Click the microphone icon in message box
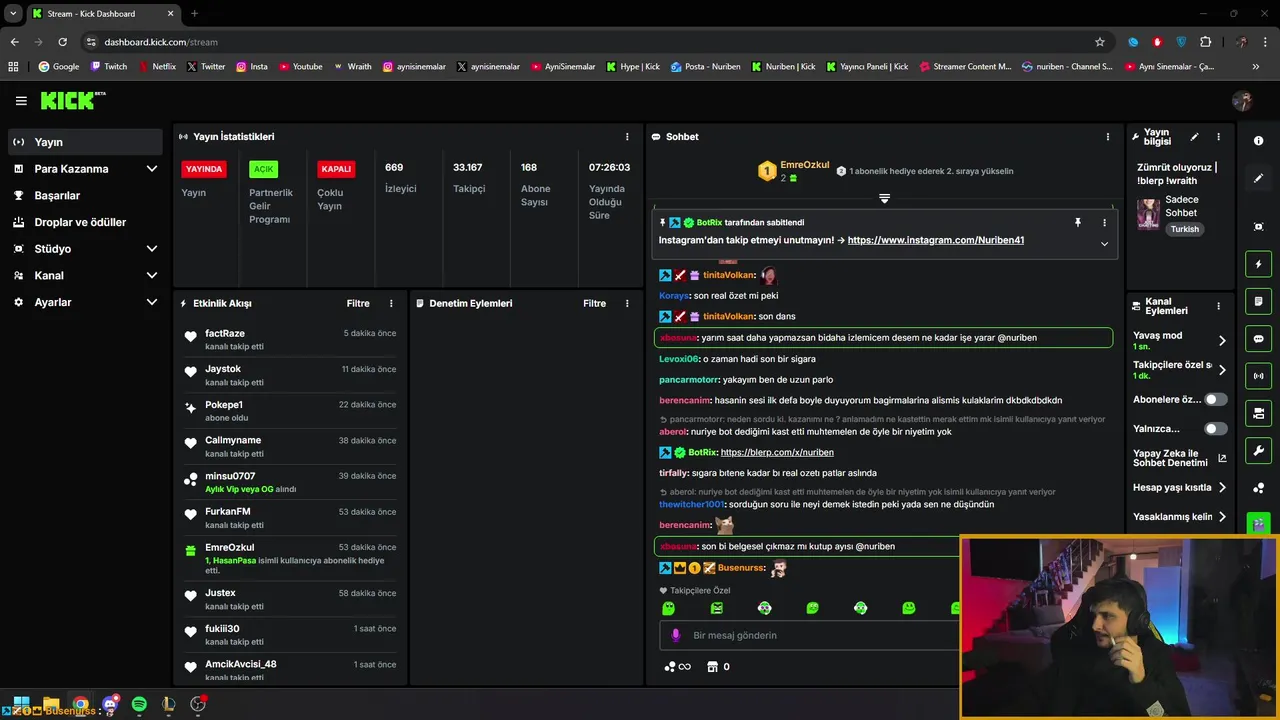The image size is (1280, 720). [x=676, y=635]
